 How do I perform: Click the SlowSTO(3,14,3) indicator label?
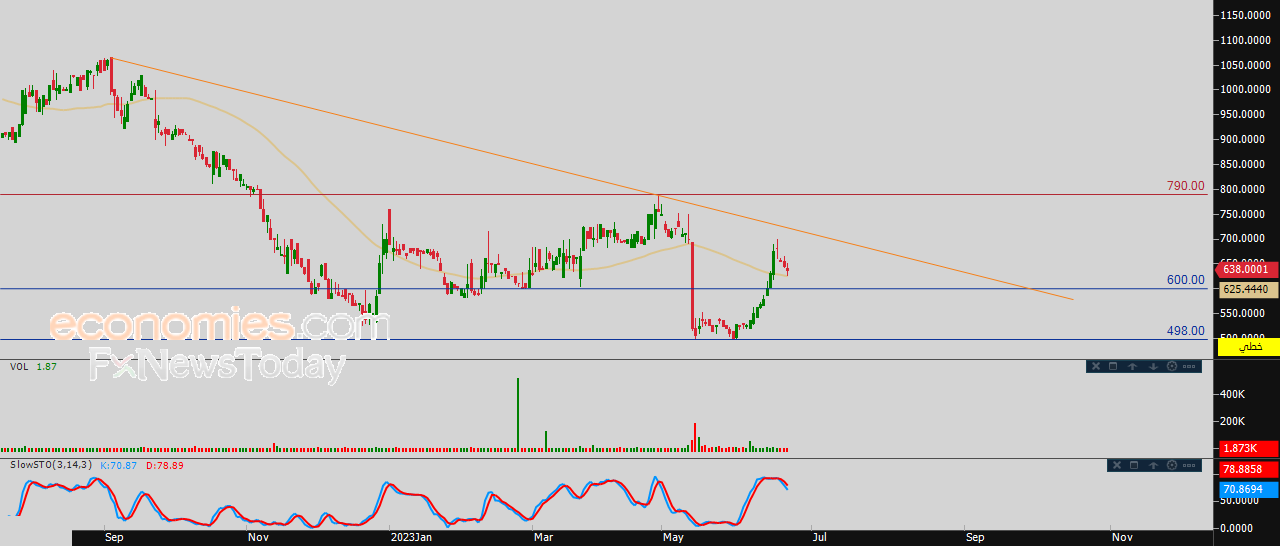(x=50, y=465)
